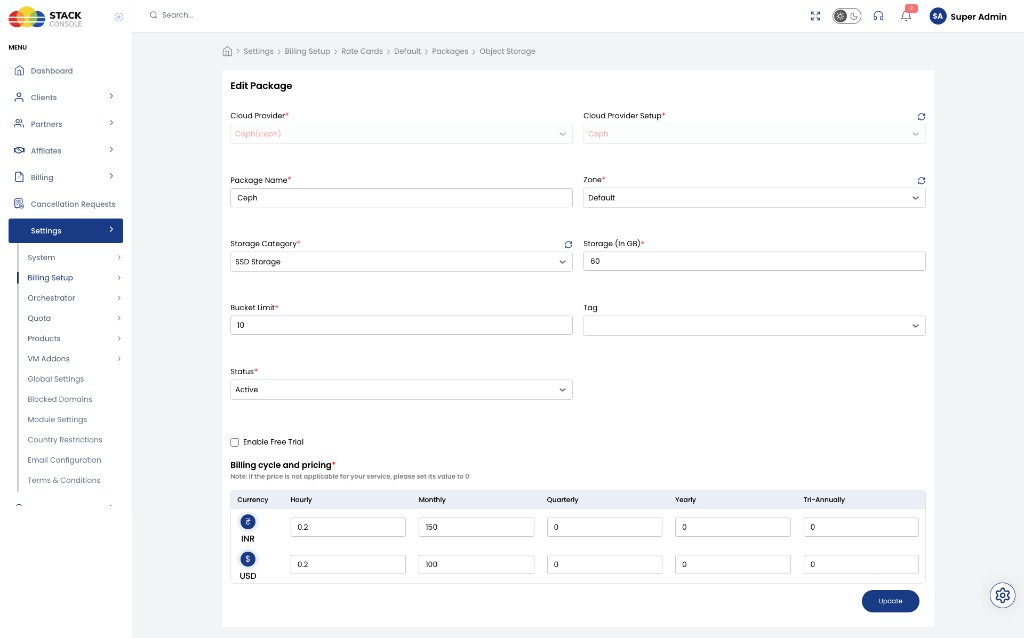Open the Quota submenu item
The image size is (1024, 638).
pyautogui.click(x=39, y=318)
